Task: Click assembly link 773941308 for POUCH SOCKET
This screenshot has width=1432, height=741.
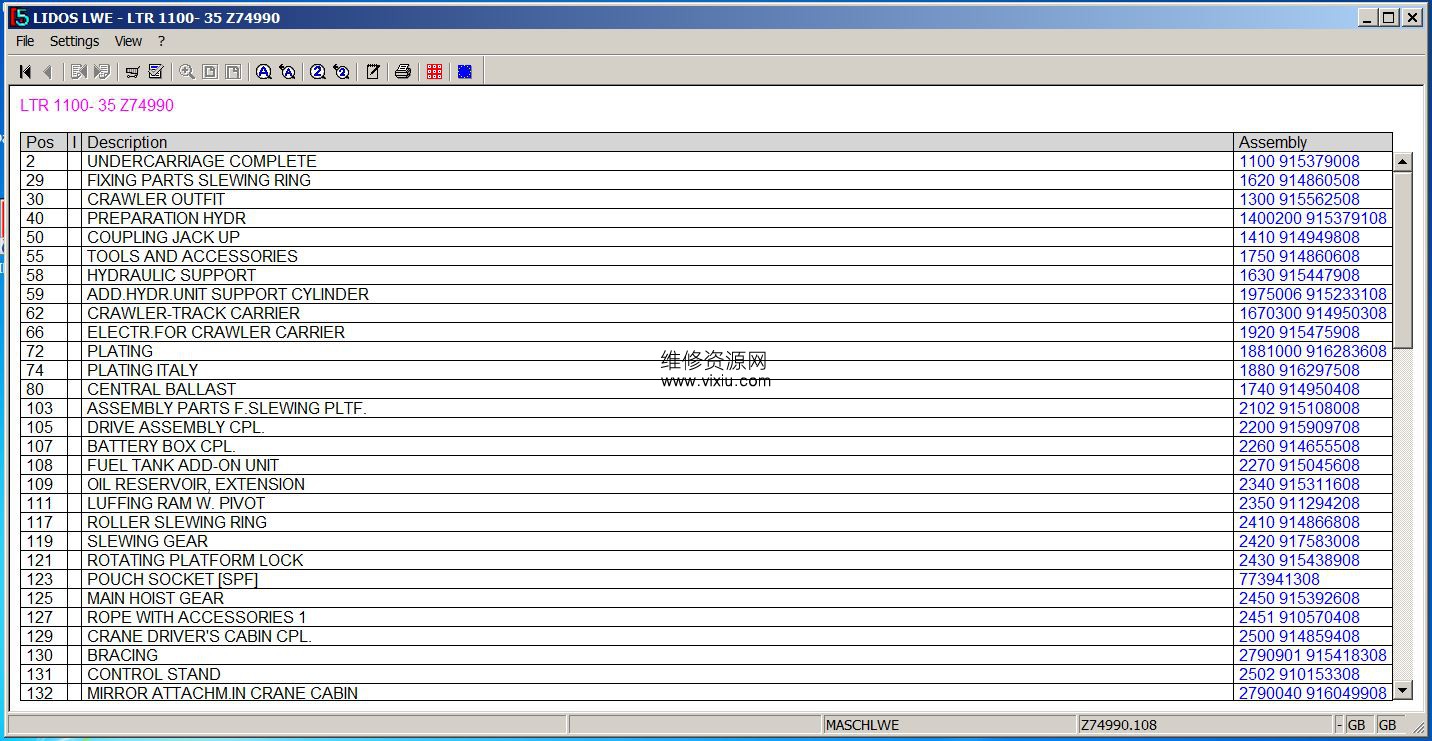Action: pyautogui.click(x=1279, y=579)
